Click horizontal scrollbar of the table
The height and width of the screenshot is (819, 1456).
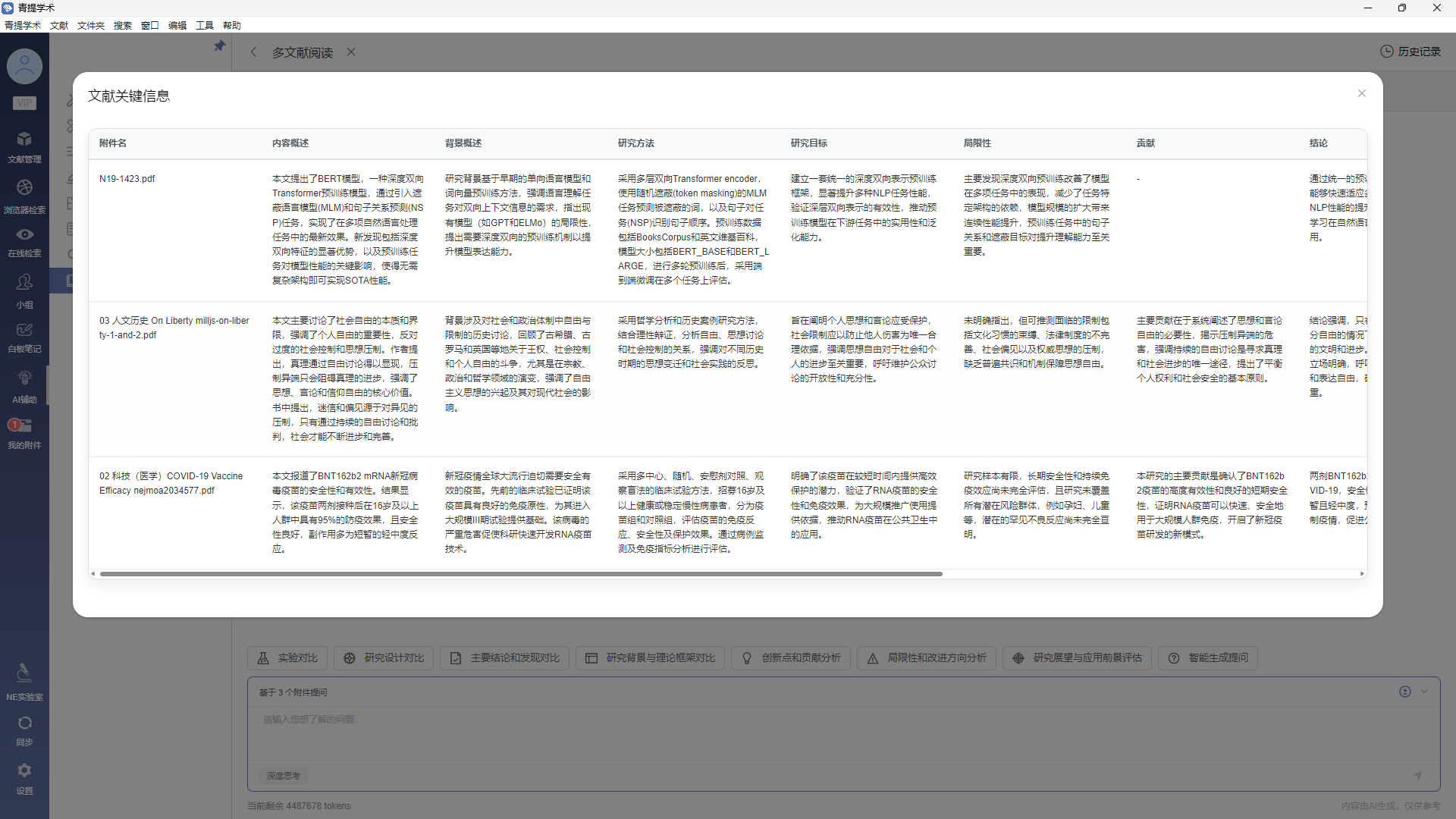521,574
